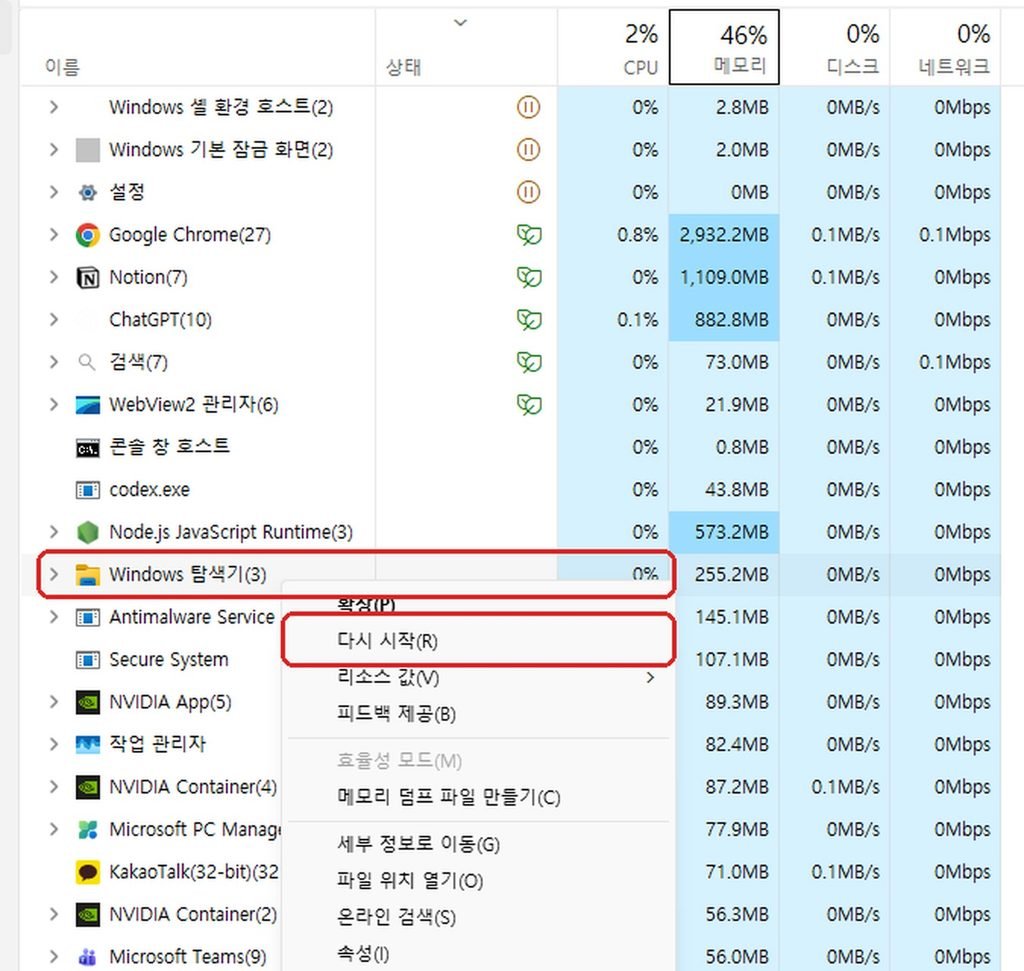The image size is (1024, 971).
Task: Expand the NVIDIA App(5) group
Action: click(54, 702)
